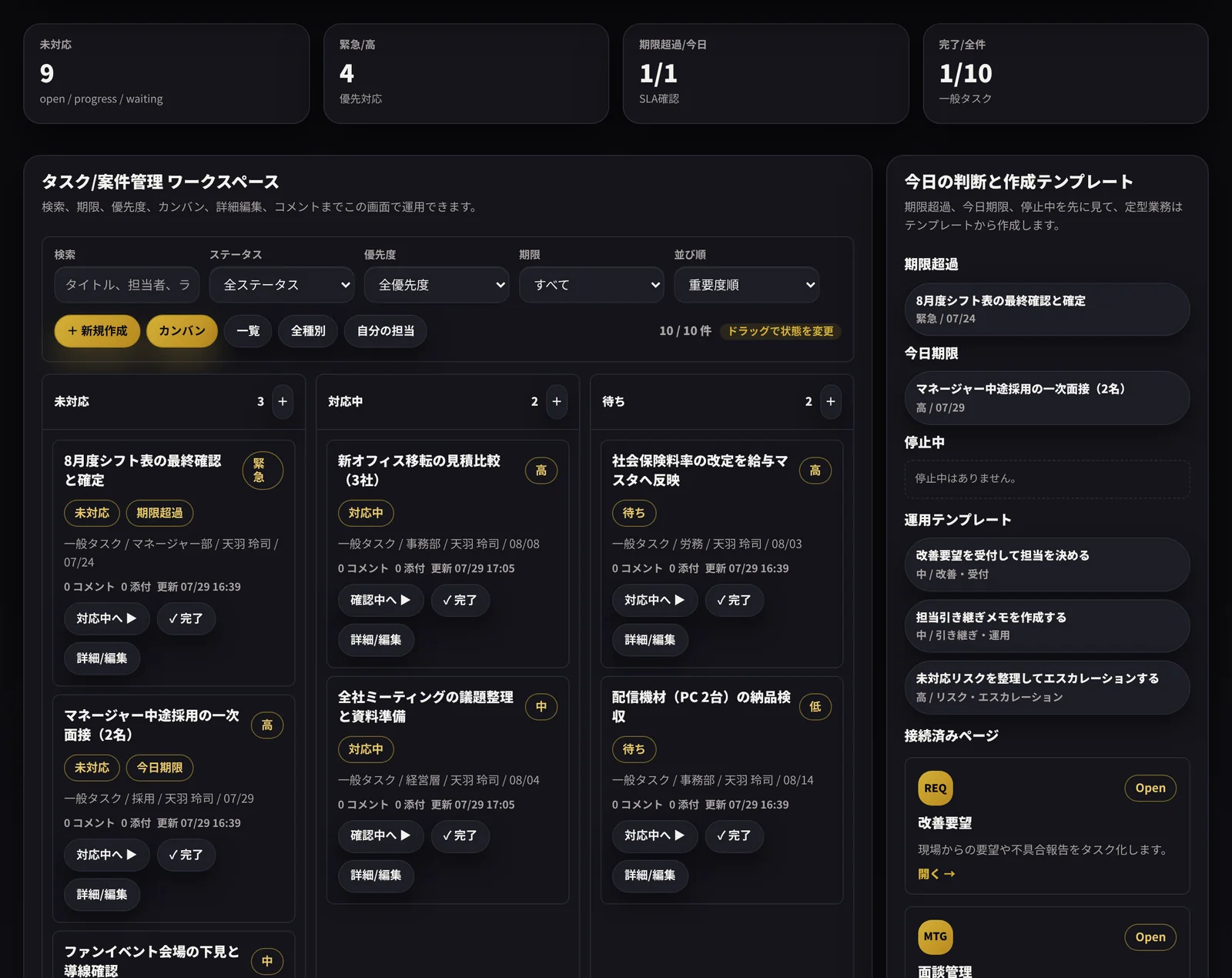Image resolution: width=1232 pixels, height=978 pixels.
Task: Open the 優先度 dropdown
Action: point(437,285)
